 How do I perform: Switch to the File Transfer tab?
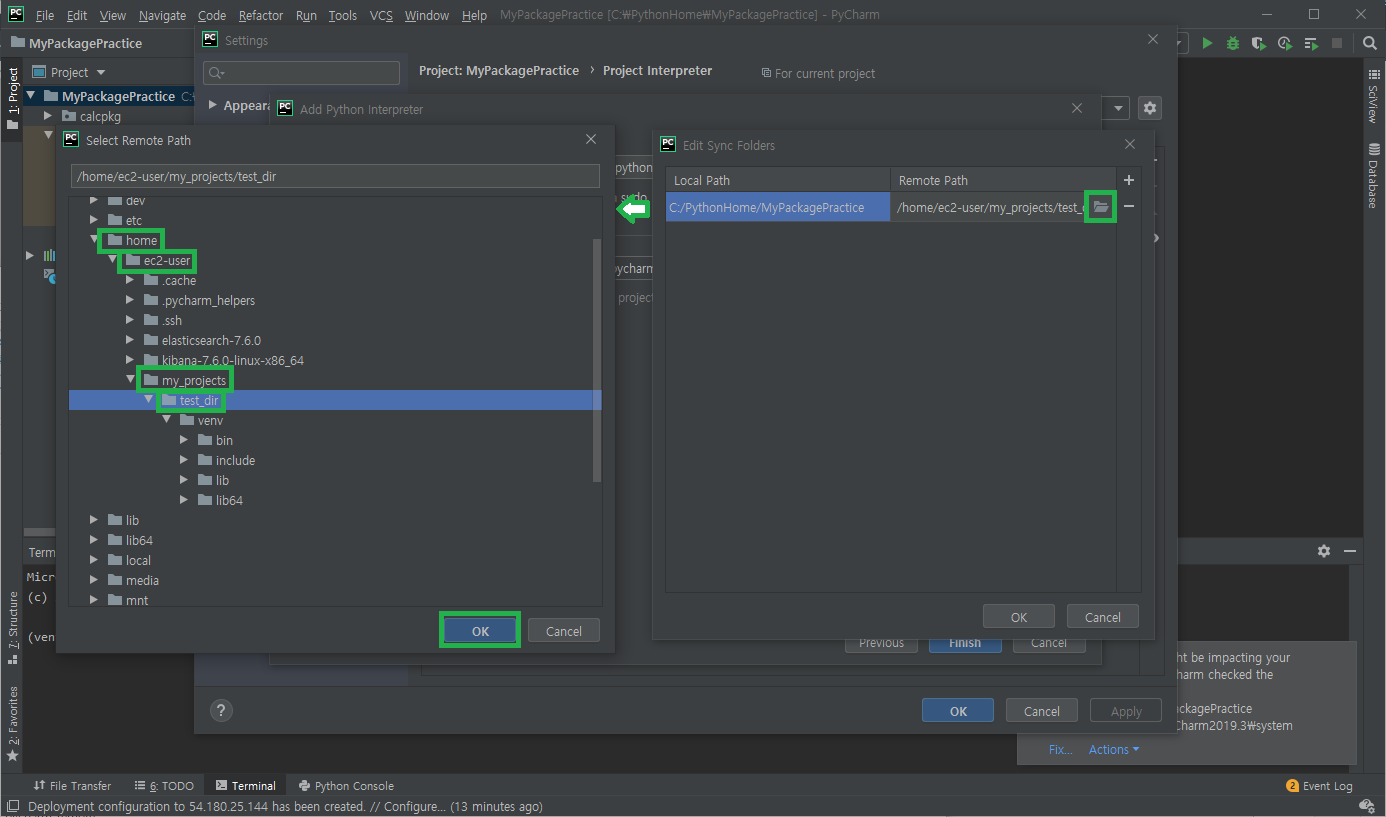click(x=72, y=786)
